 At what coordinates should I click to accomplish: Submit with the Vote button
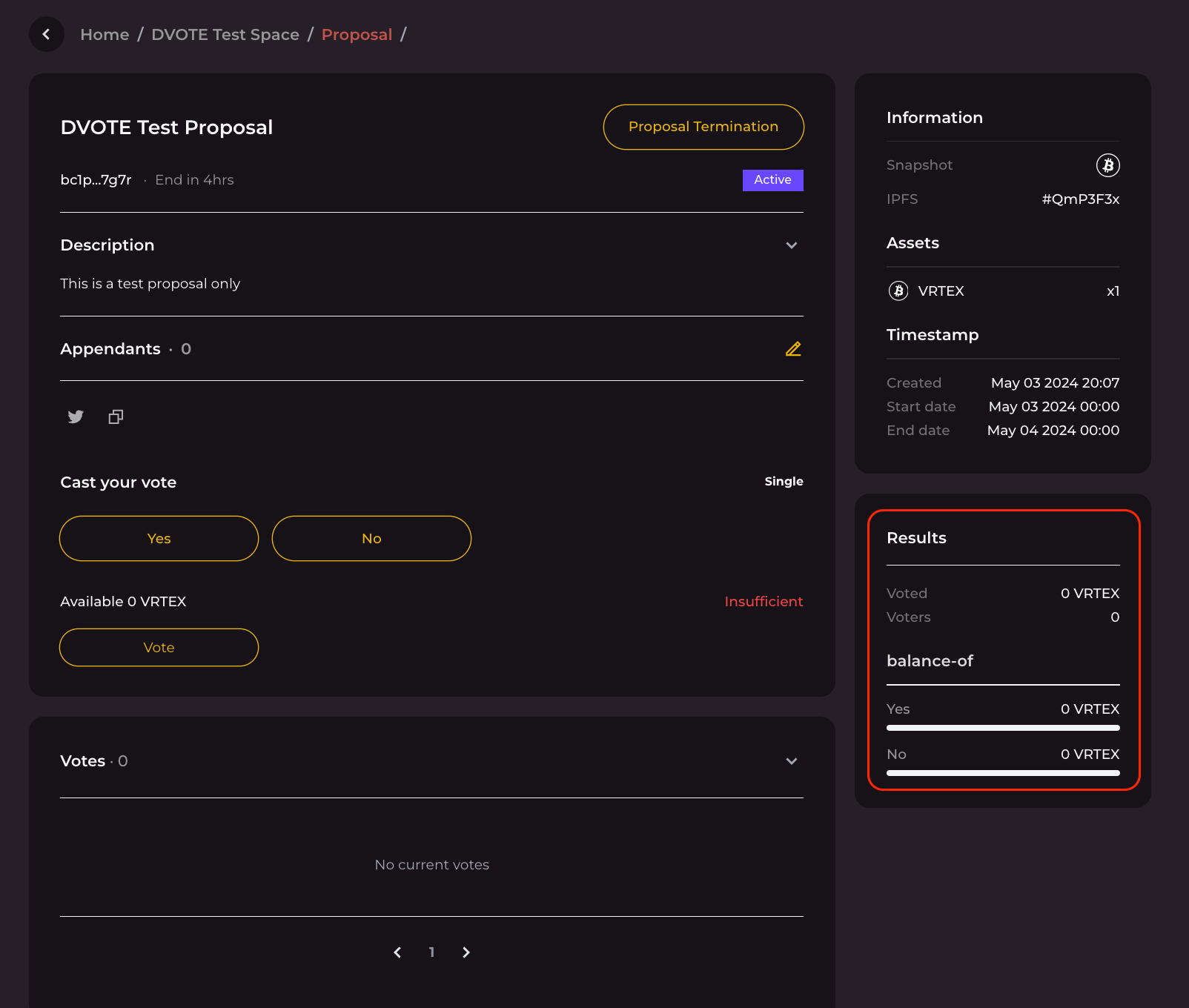coord(159,648)
